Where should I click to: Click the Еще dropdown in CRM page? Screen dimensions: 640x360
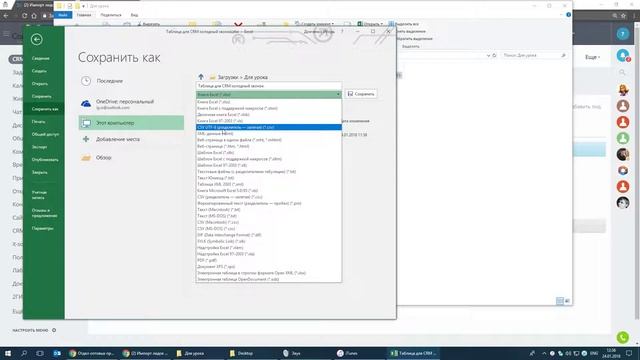[x=592, y=57]
